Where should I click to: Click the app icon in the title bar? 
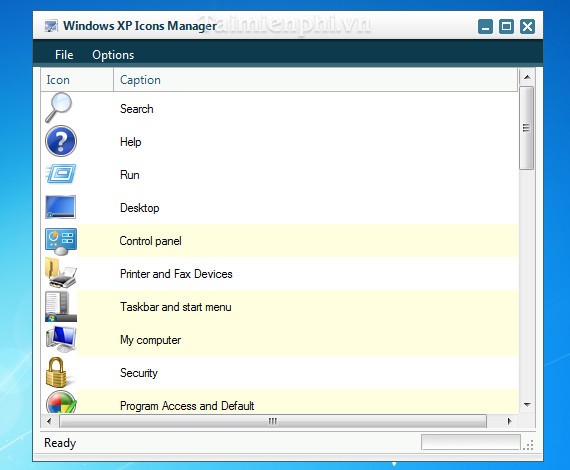[x=51, y=26]
